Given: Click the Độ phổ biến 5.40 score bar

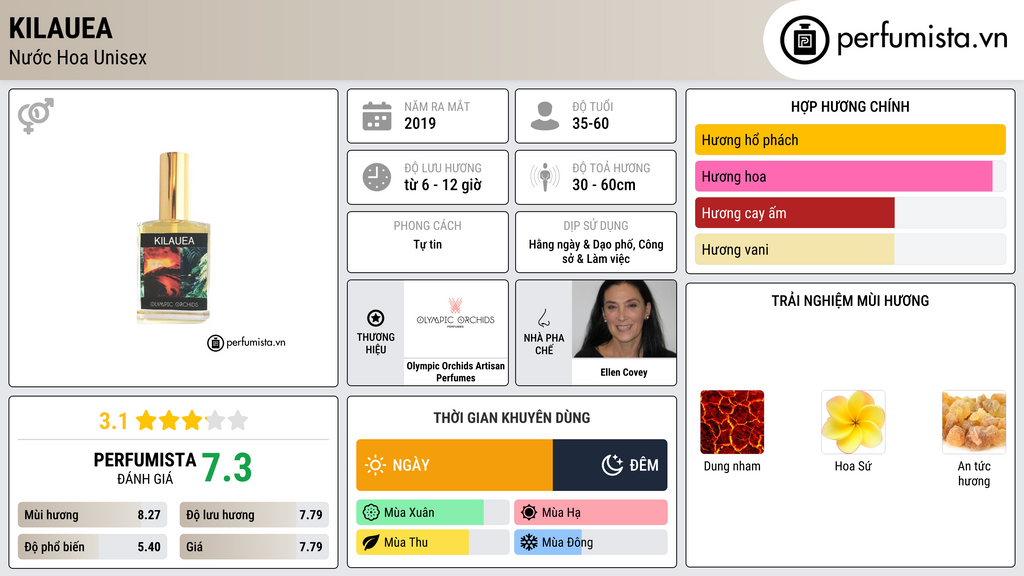Looking at the screenshot, I should pos(93,547).
